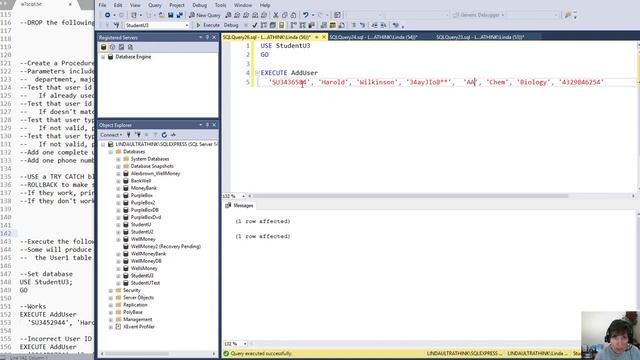The height and width of the screenshot is (360, 640).
Task: Open the File menu
Action: 102,5
